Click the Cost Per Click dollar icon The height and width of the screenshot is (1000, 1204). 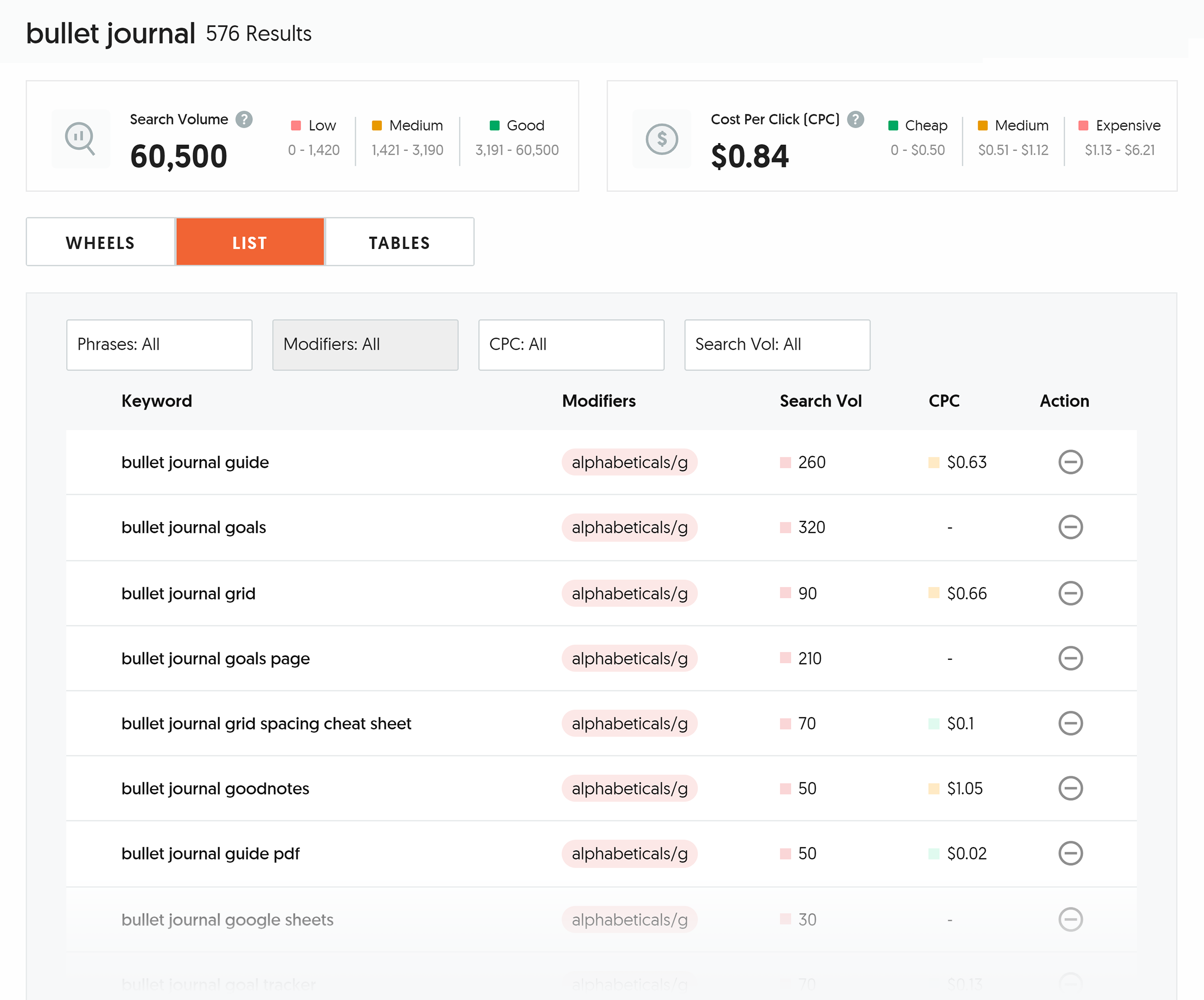(662, 138)
